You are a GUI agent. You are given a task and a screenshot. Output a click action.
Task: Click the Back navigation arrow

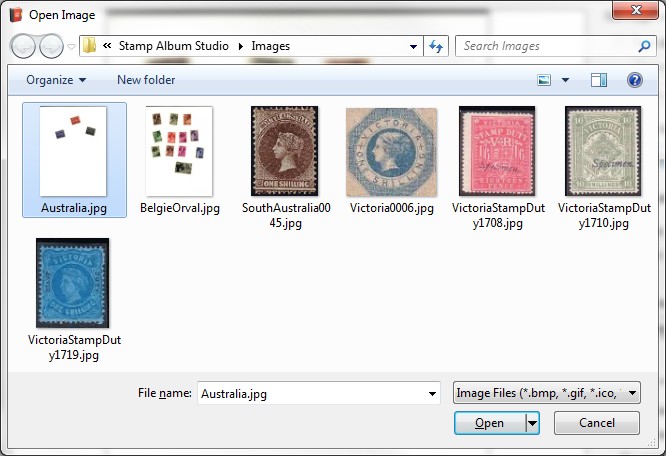23,46
